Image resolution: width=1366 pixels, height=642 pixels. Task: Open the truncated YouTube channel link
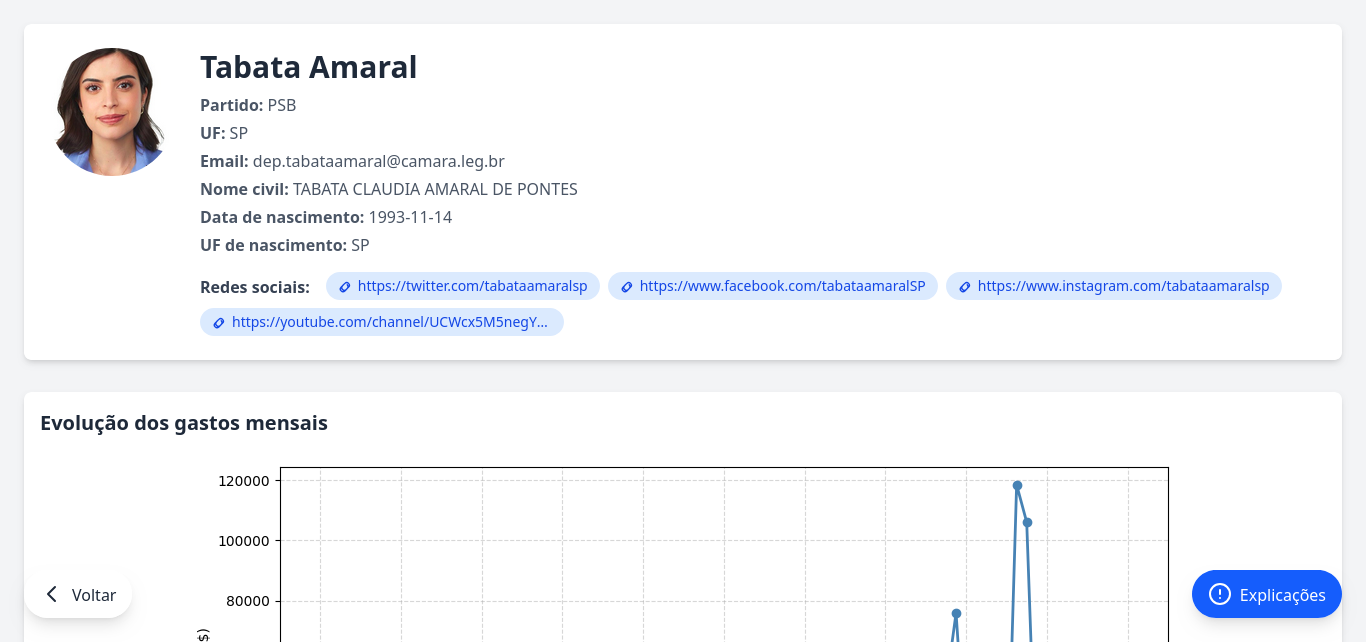[390, 322]
